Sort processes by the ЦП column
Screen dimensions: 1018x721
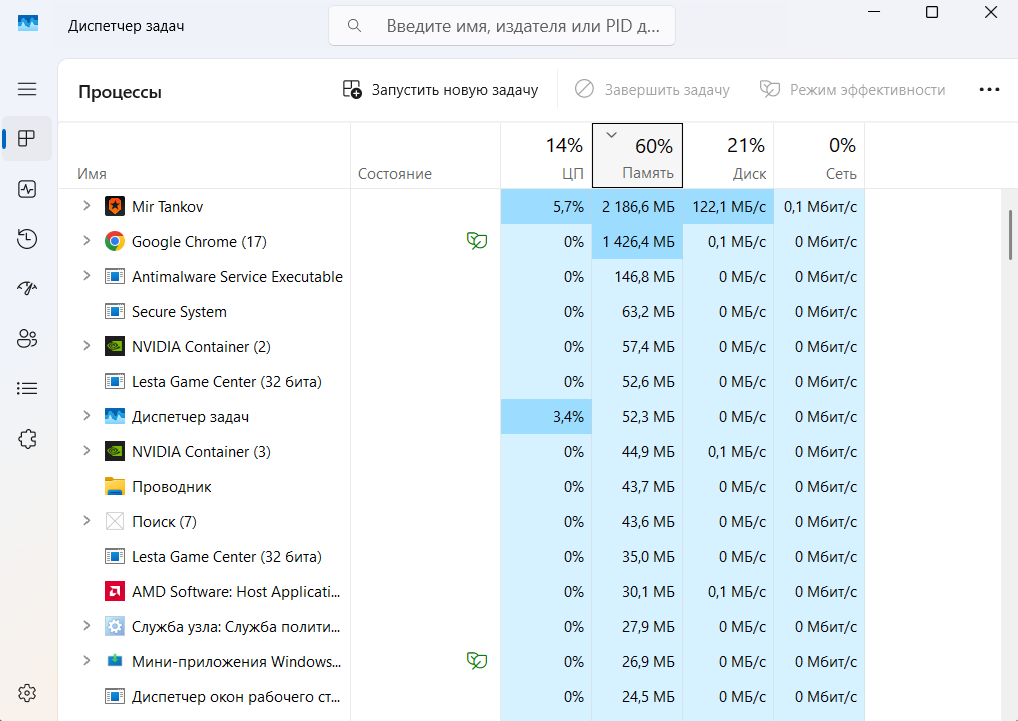pos(546,157)
